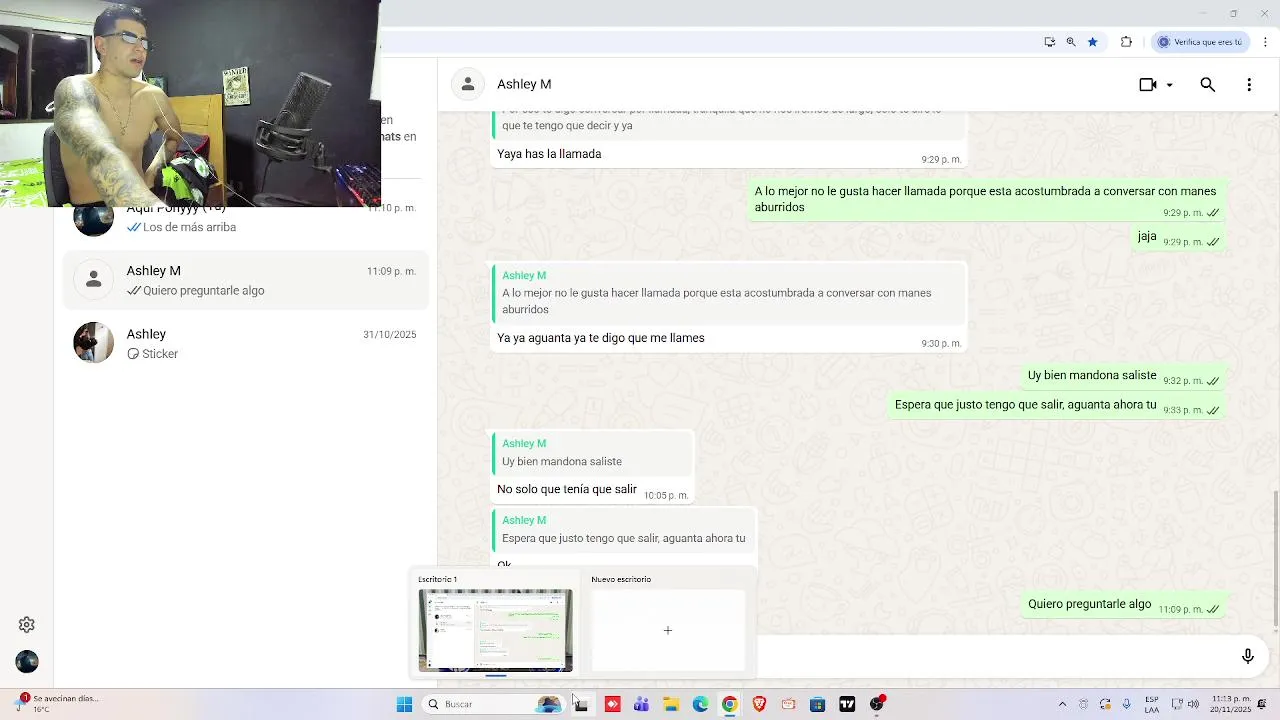Viewport: 1280px width, 720px height.
Task: Open the Ashley M chat in list
Action: pyautogui.click(x=245, y=280)
